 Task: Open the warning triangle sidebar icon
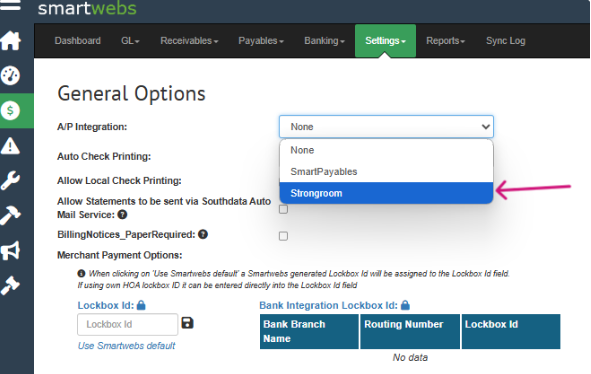(x=11, y=146)
